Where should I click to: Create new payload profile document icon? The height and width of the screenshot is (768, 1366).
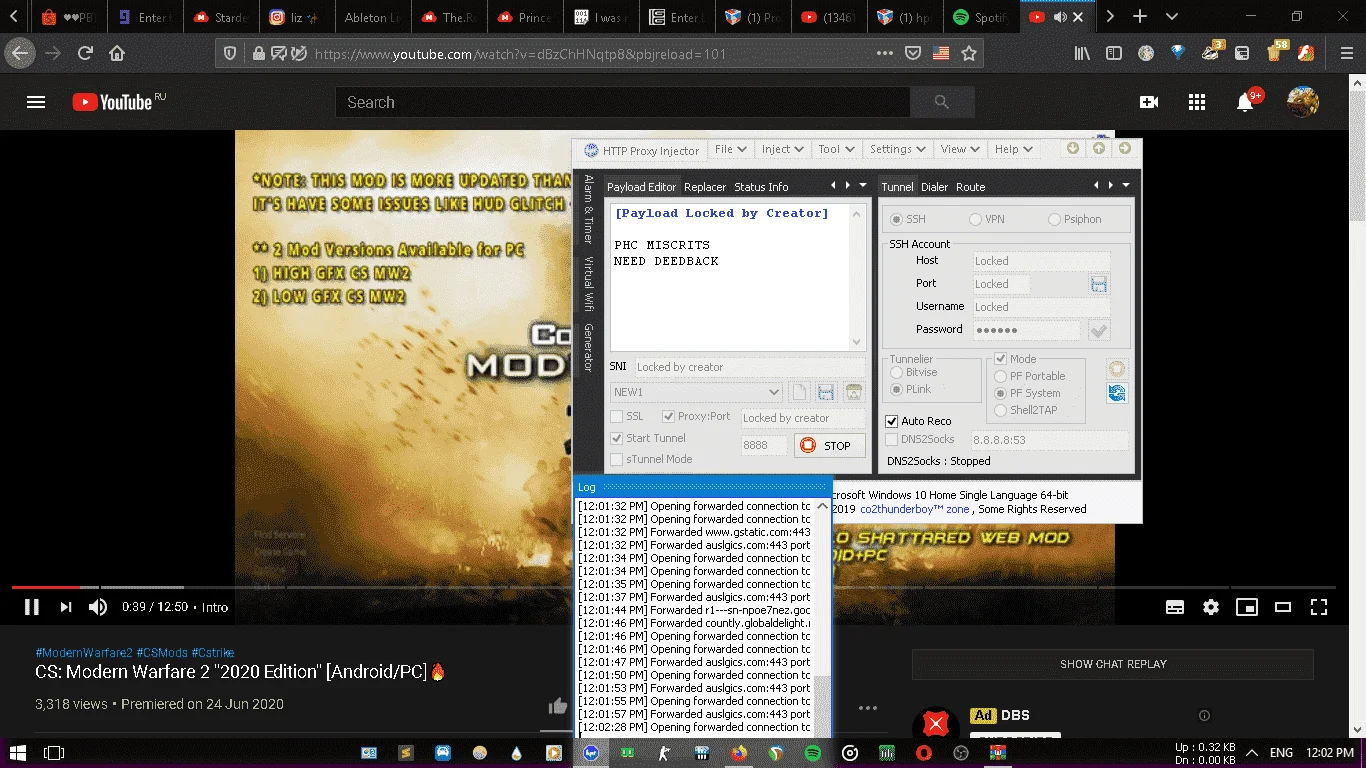tap(798, 392)
